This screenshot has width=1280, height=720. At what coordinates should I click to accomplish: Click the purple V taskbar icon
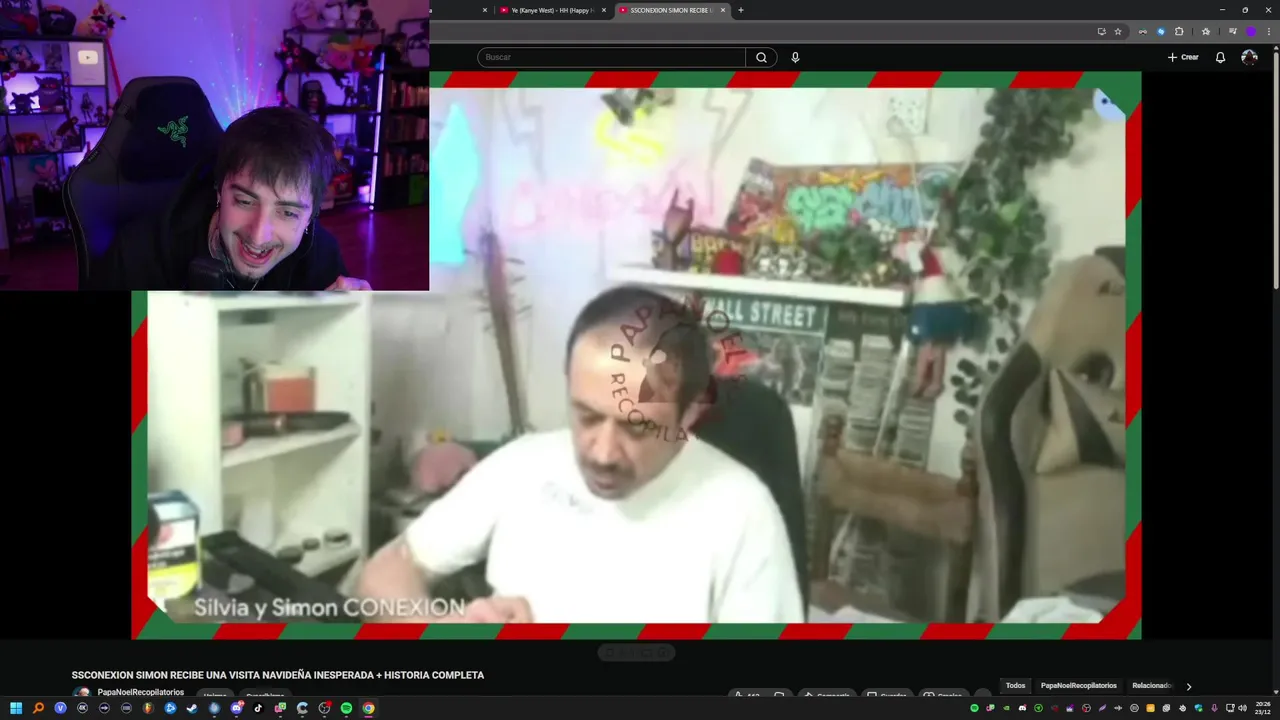[x=60, y=708]
